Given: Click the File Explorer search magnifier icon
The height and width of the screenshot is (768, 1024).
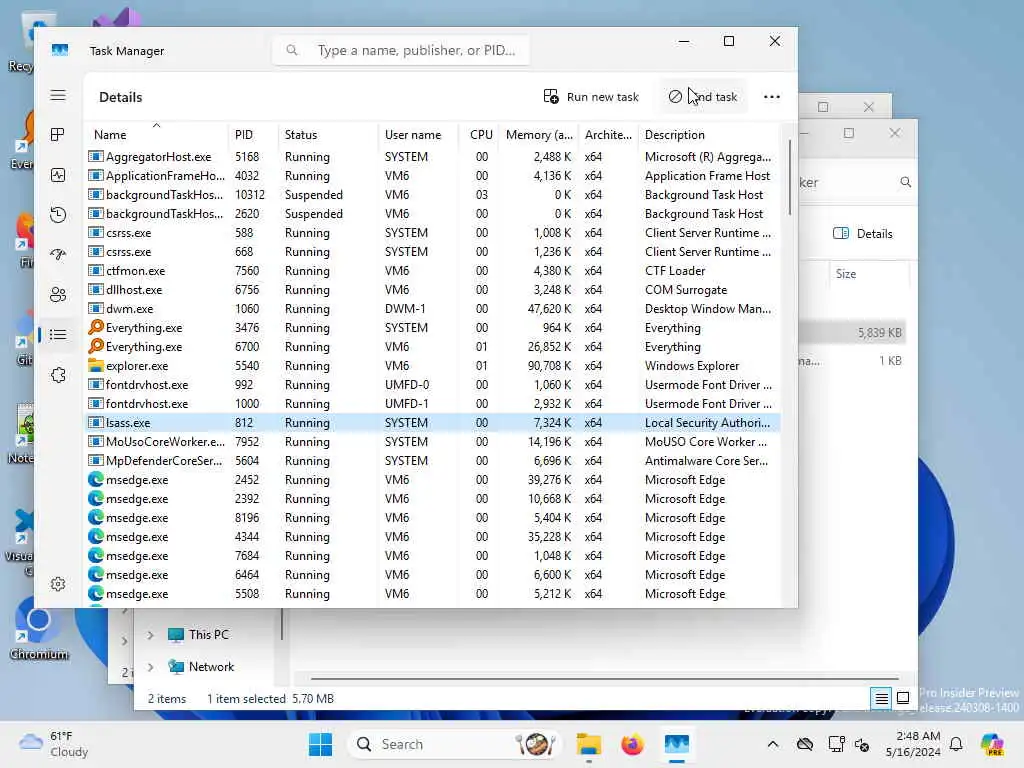Looking at the screenshot, I should click(906, 182).
